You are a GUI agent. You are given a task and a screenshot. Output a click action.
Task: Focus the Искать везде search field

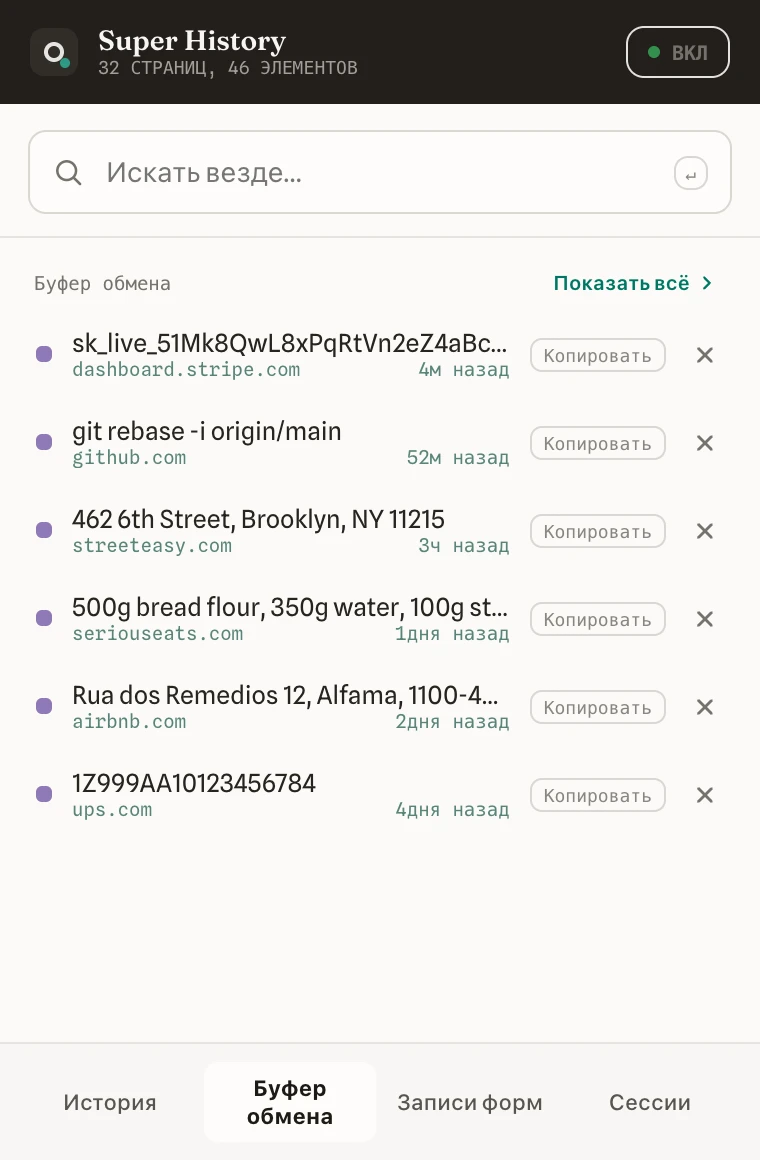pos(380,172)
